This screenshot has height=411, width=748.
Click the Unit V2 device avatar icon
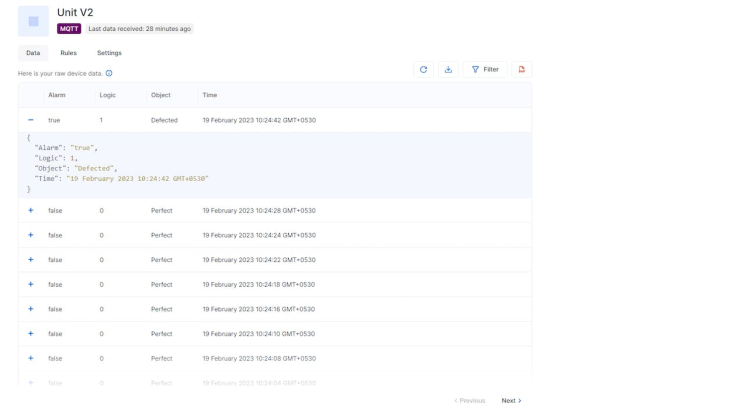[33, 21]
